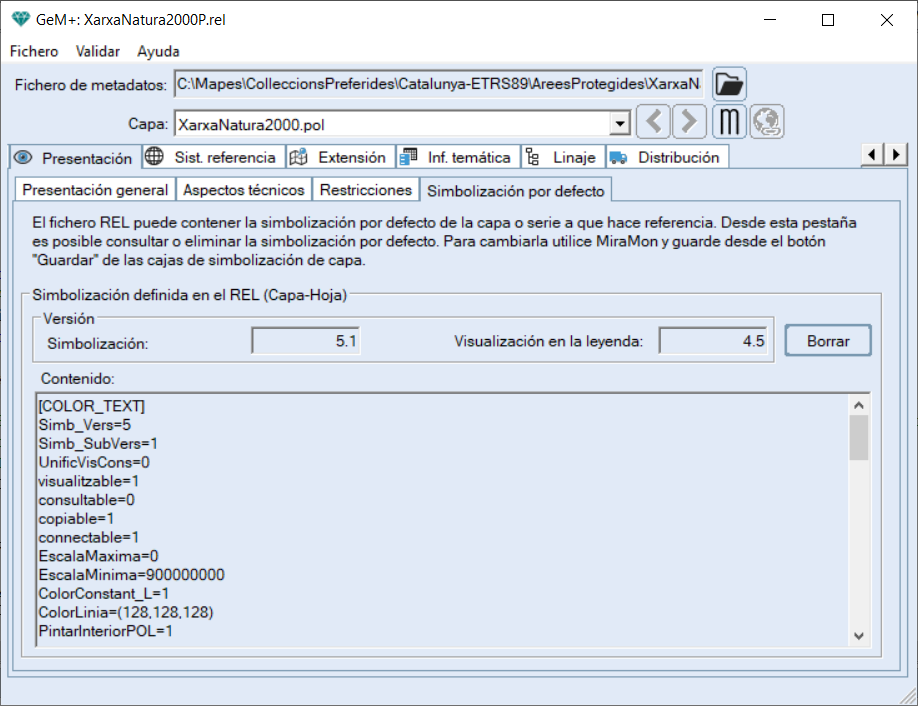Open the metadata file browse folder icon
This screenshot has width=918, height=706.
[729, 84]
